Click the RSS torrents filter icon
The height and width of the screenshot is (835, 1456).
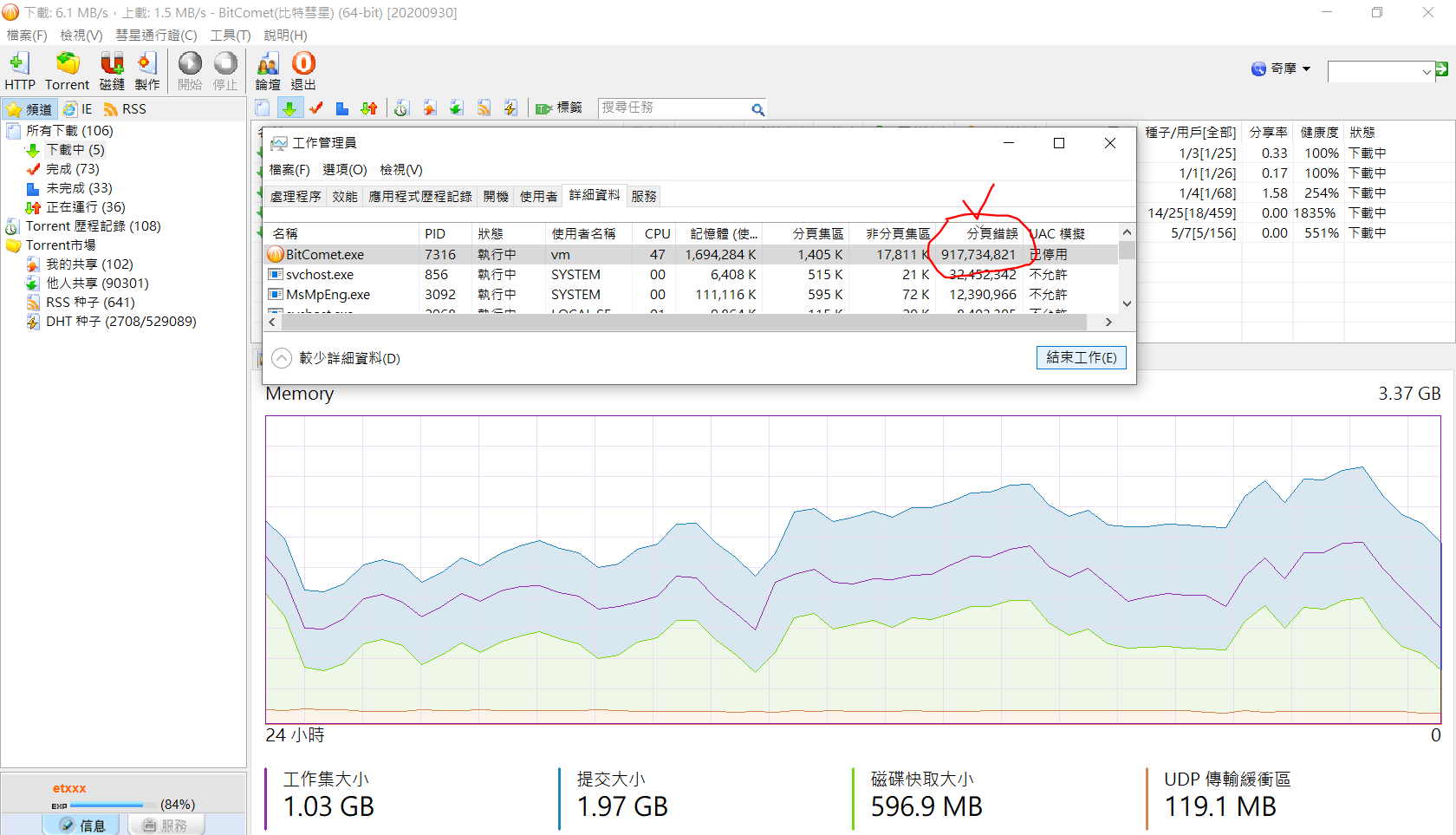[484, 108]
